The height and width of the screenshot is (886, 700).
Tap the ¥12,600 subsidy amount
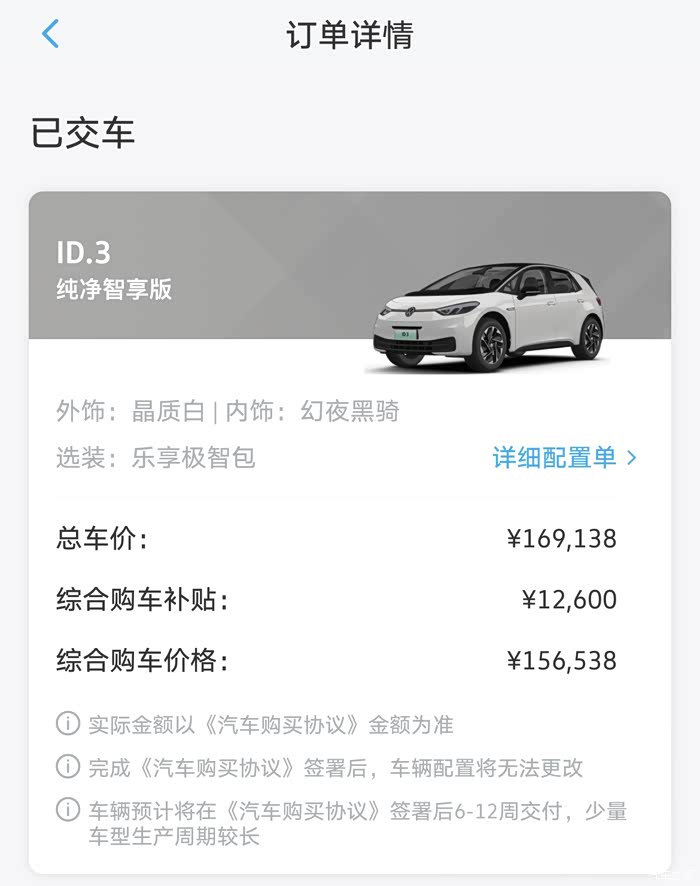(568, 600)
